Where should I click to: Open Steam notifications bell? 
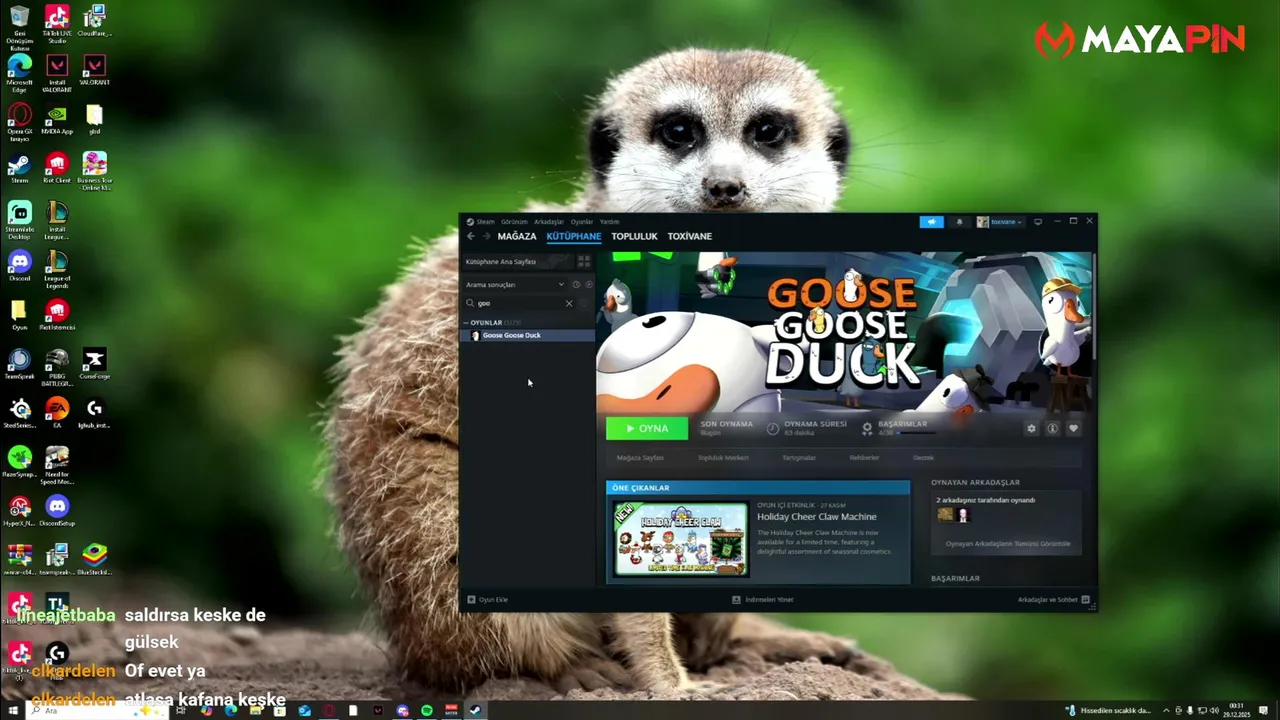click(959, 222)
